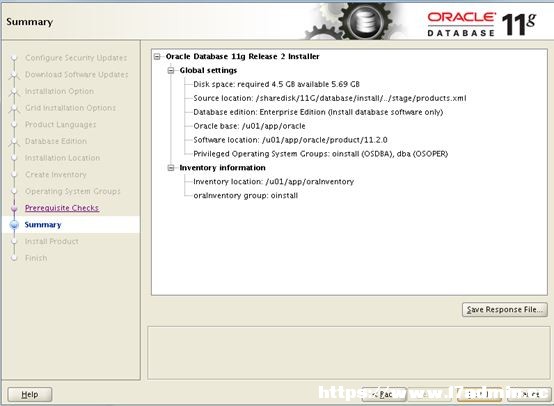Select the Oracle base path row
554x406 pixels.
(x=249, y=126)
